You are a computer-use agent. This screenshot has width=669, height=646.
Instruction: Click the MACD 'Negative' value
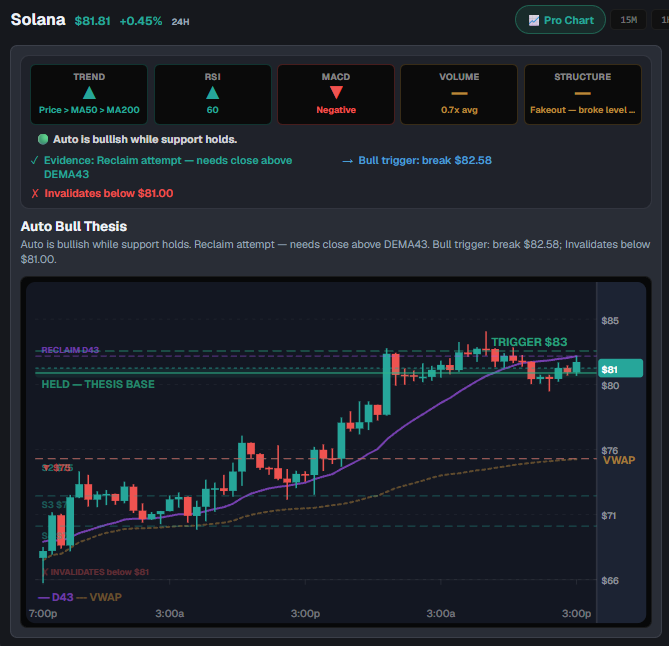click(x=336, y=110)
